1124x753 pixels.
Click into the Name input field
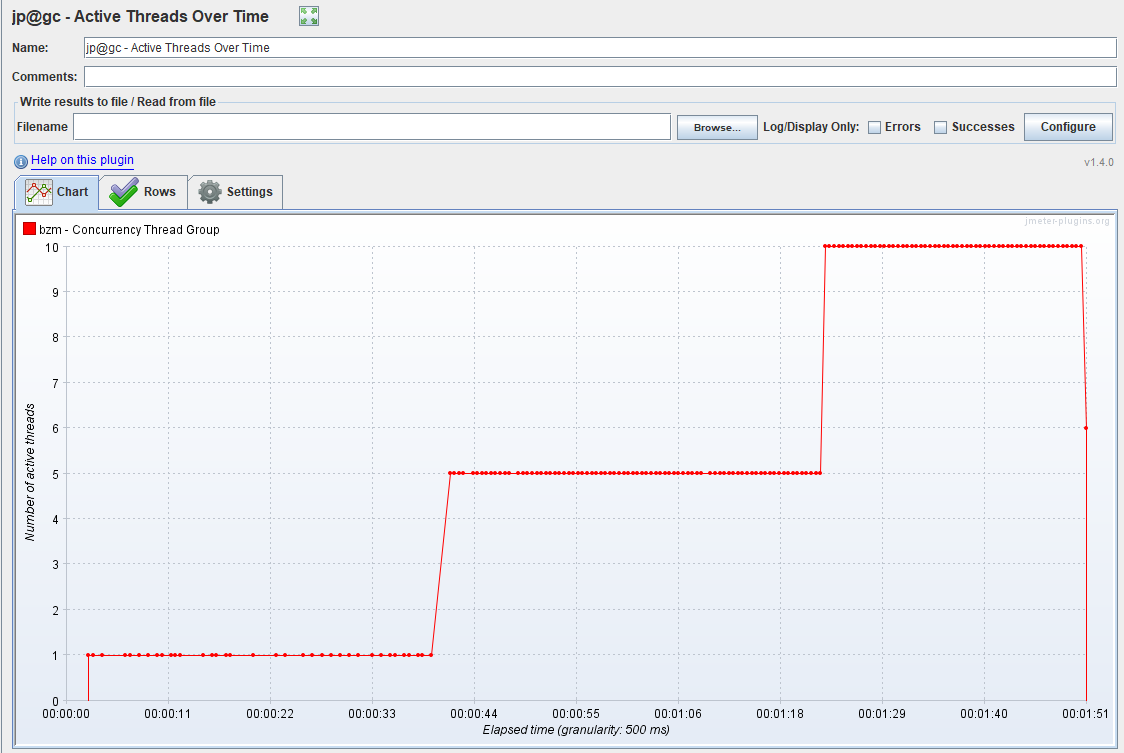tap(600, 48)
